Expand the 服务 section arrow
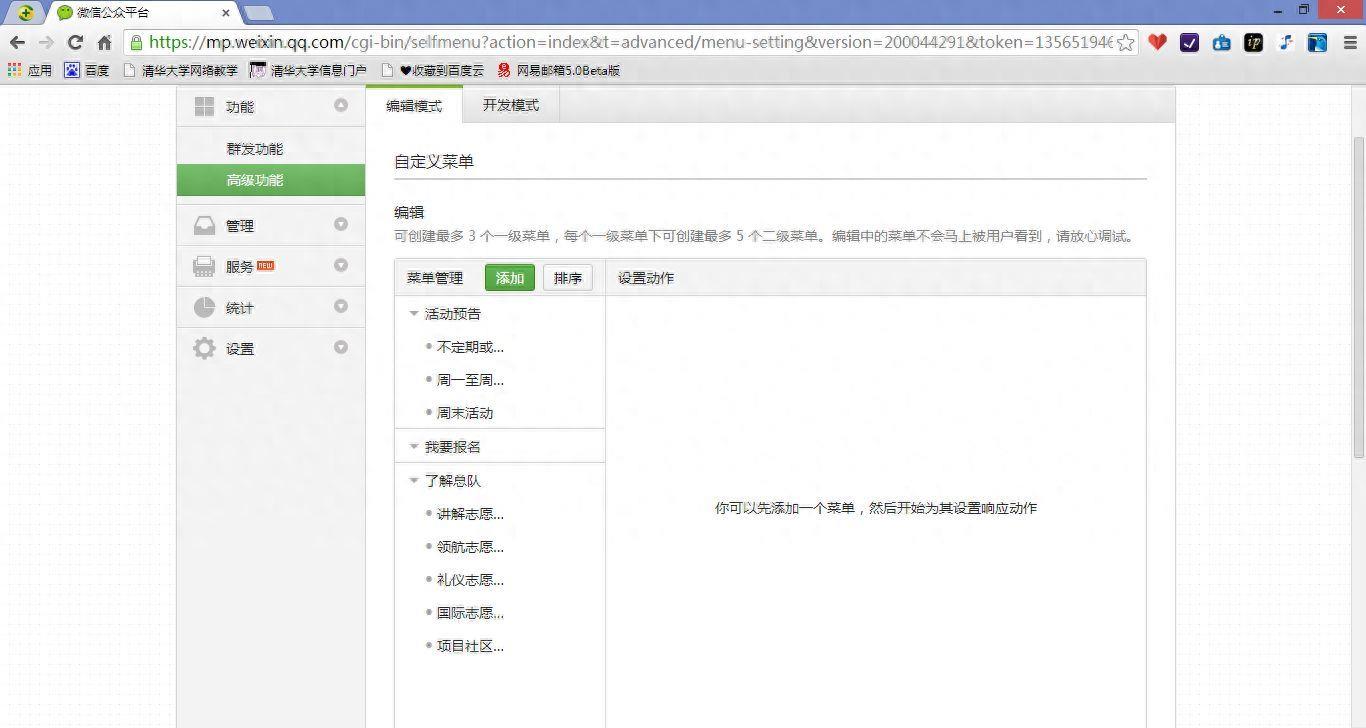The height and width of the screenshot is (728, 1366). coord(341,265)
